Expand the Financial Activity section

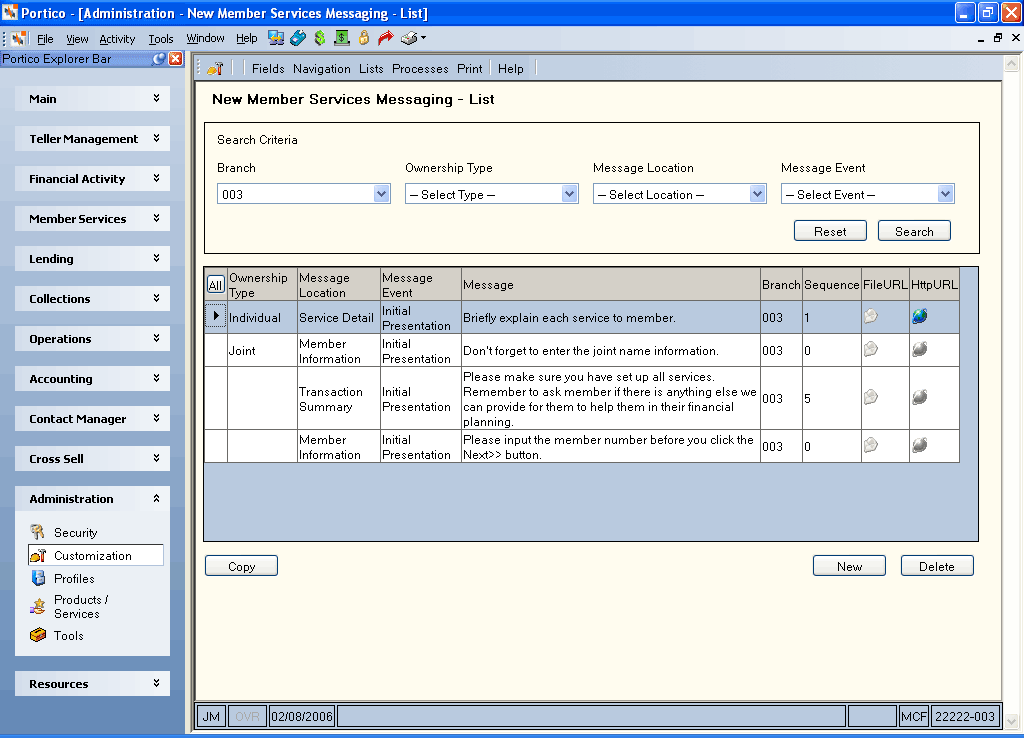(x=92, y=178)
